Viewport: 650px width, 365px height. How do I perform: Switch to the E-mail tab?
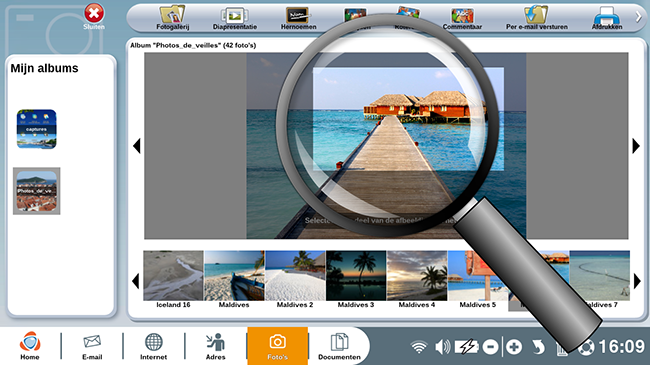pyautogui.click(x=92, y=347)
